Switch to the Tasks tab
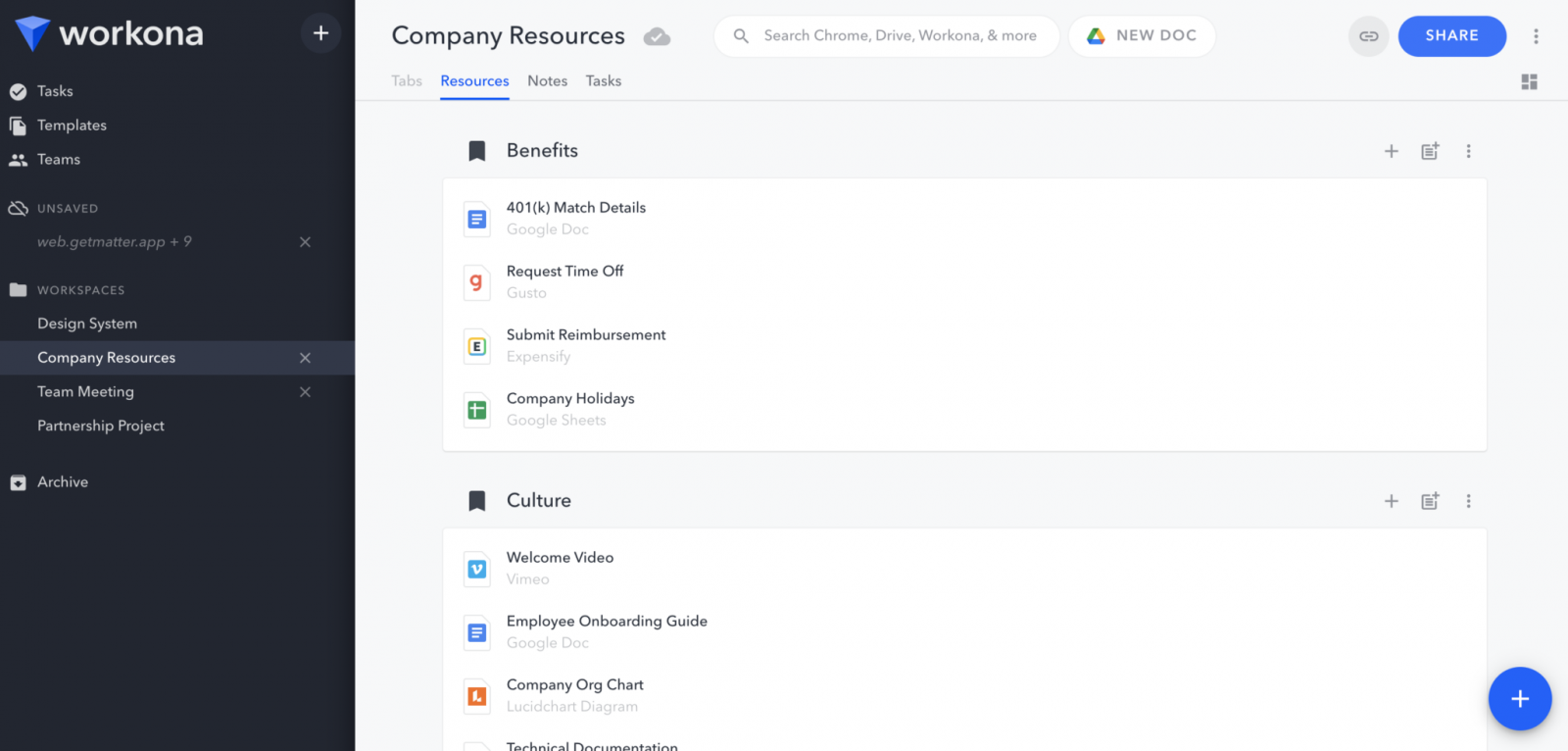Viewport: 1568px width, 751px height. [x=604, y=81]
